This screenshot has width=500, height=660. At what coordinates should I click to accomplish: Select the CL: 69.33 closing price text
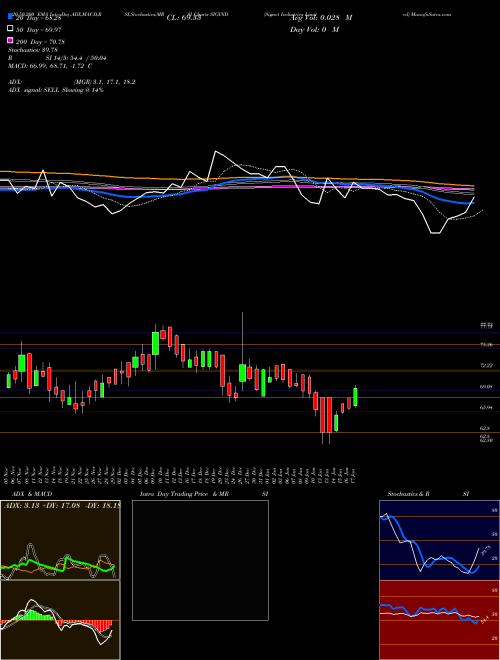tap(184, 18)
